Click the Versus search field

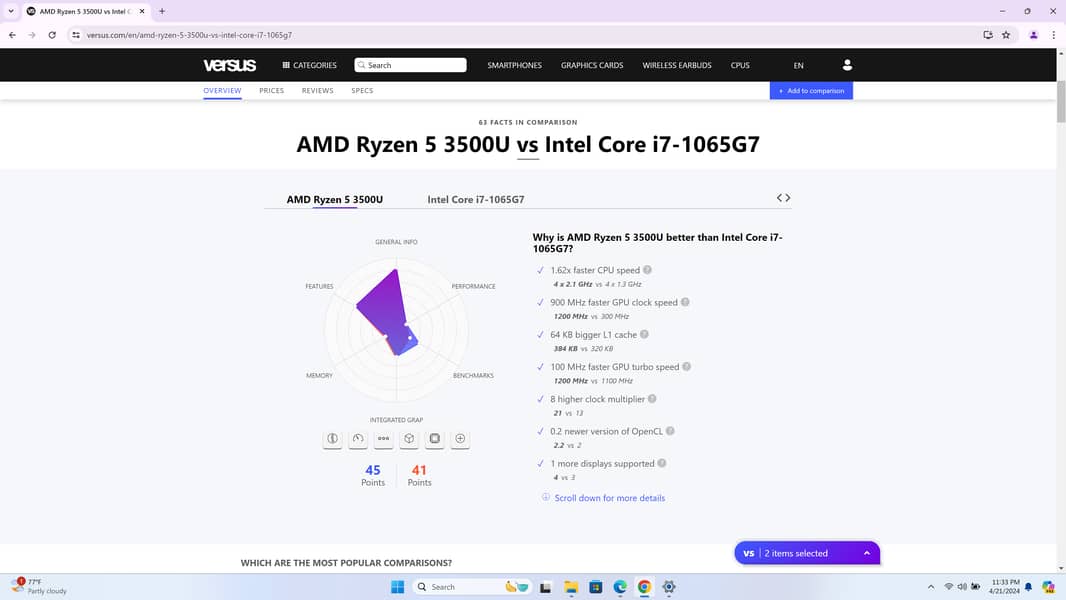coord(411,65)
